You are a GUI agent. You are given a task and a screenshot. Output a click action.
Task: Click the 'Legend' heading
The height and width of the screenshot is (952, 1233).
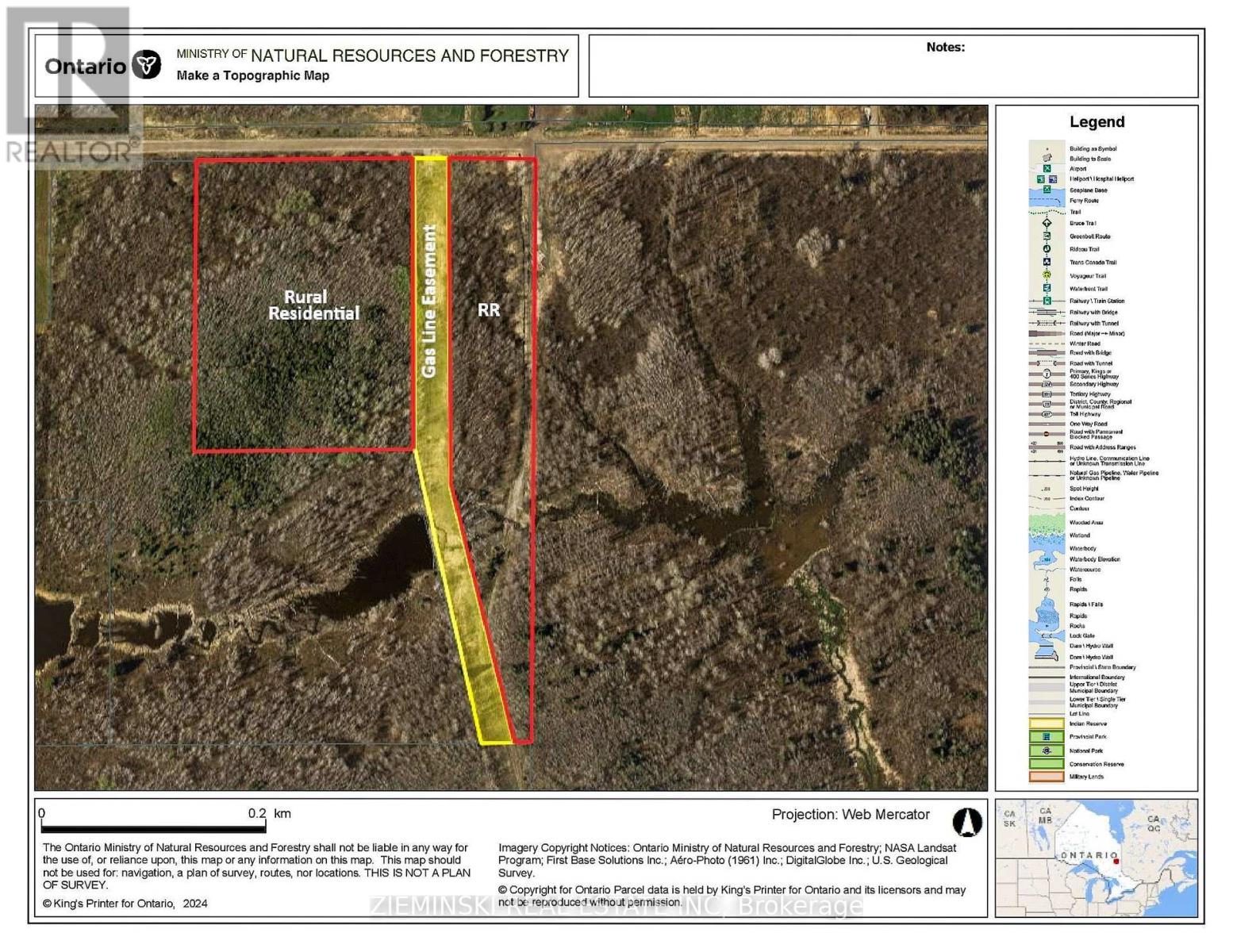pos(1097,121)
